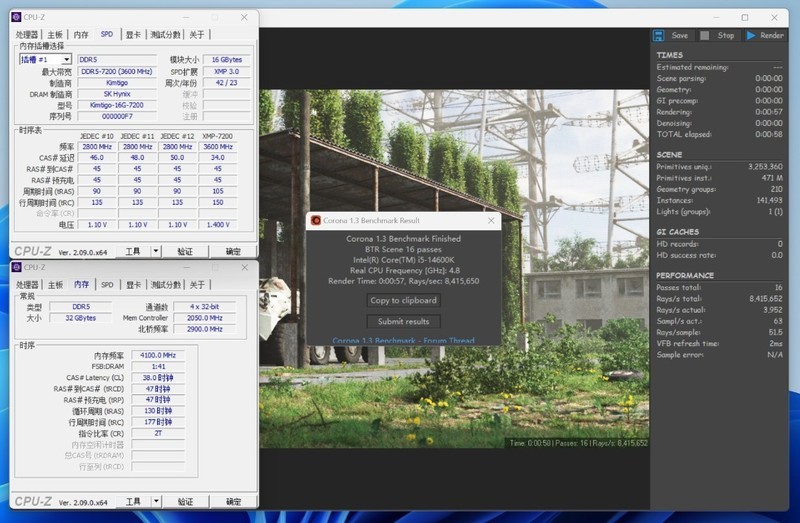The height and width of the screenshot is (523, 800).
Task: Click the 4 x 32-bit channel field
Action: [205, 307]
